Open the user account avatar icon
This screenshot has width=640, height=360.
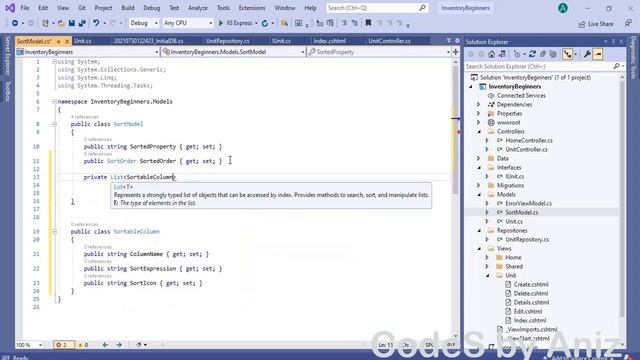pos(563,8)
